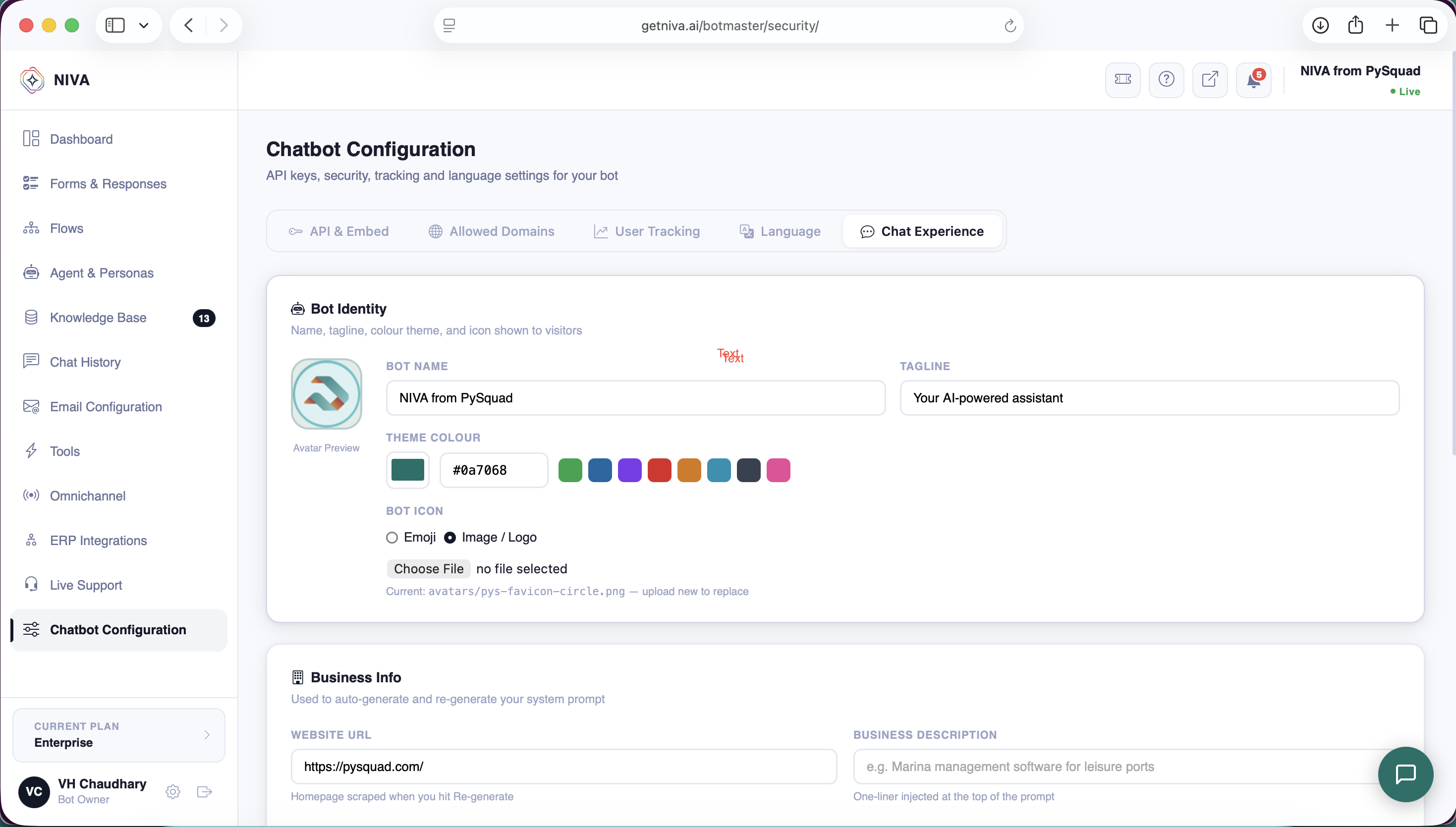The image size is (1456, 827).
Task: Toggle the Safari sidebar button
Action: [115, 26]
